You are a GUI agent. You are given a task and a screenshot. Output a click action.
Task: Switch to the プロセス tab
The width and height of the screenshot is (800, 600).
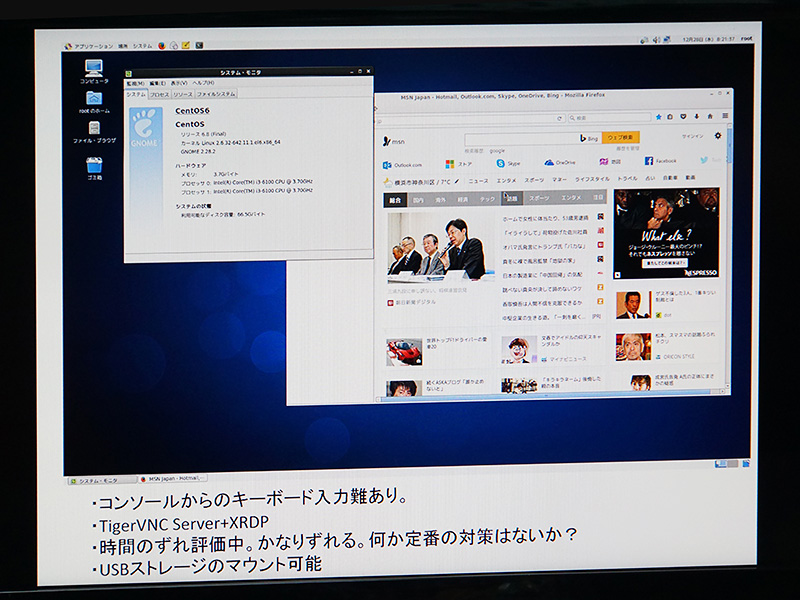[x=159, y=94]
